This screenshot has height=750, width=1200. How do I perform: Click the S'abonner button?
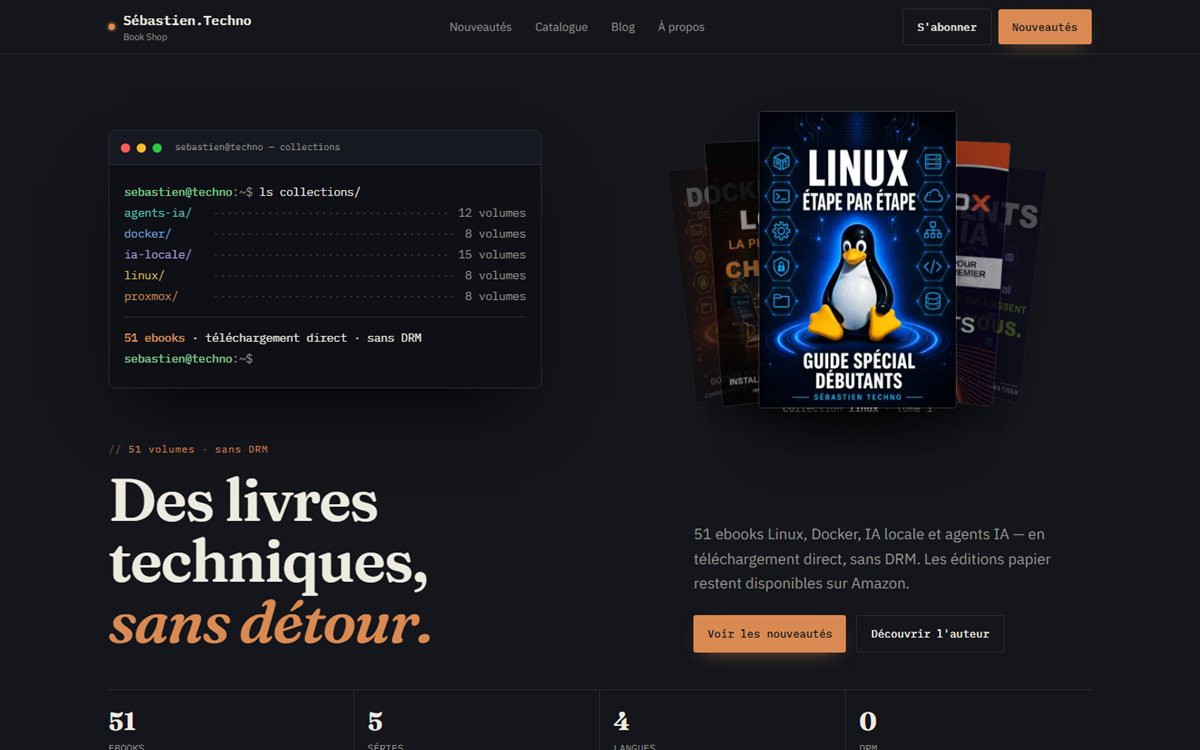point(947,27)
